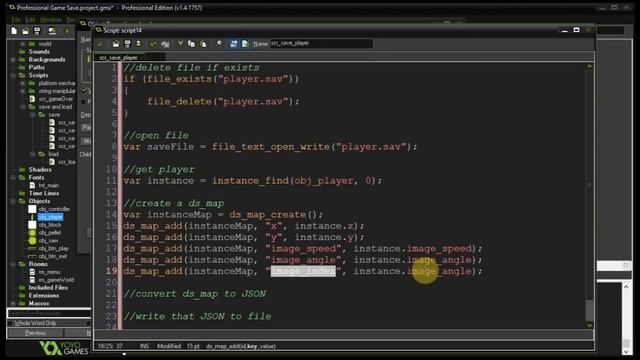Click Previous search result button
This screenshot has width=640, height=360.
coord(35,333)
